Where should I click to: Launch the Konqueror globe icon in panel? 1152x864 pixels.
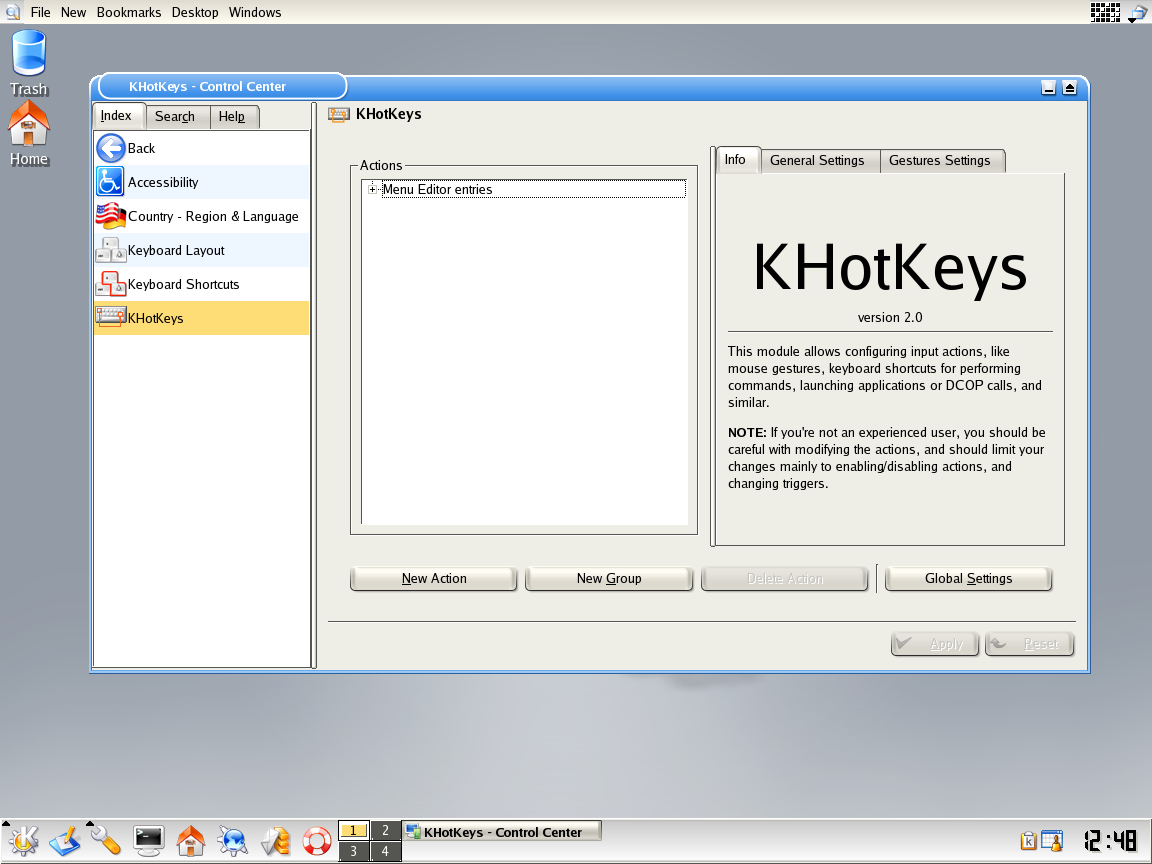[233, 840]
